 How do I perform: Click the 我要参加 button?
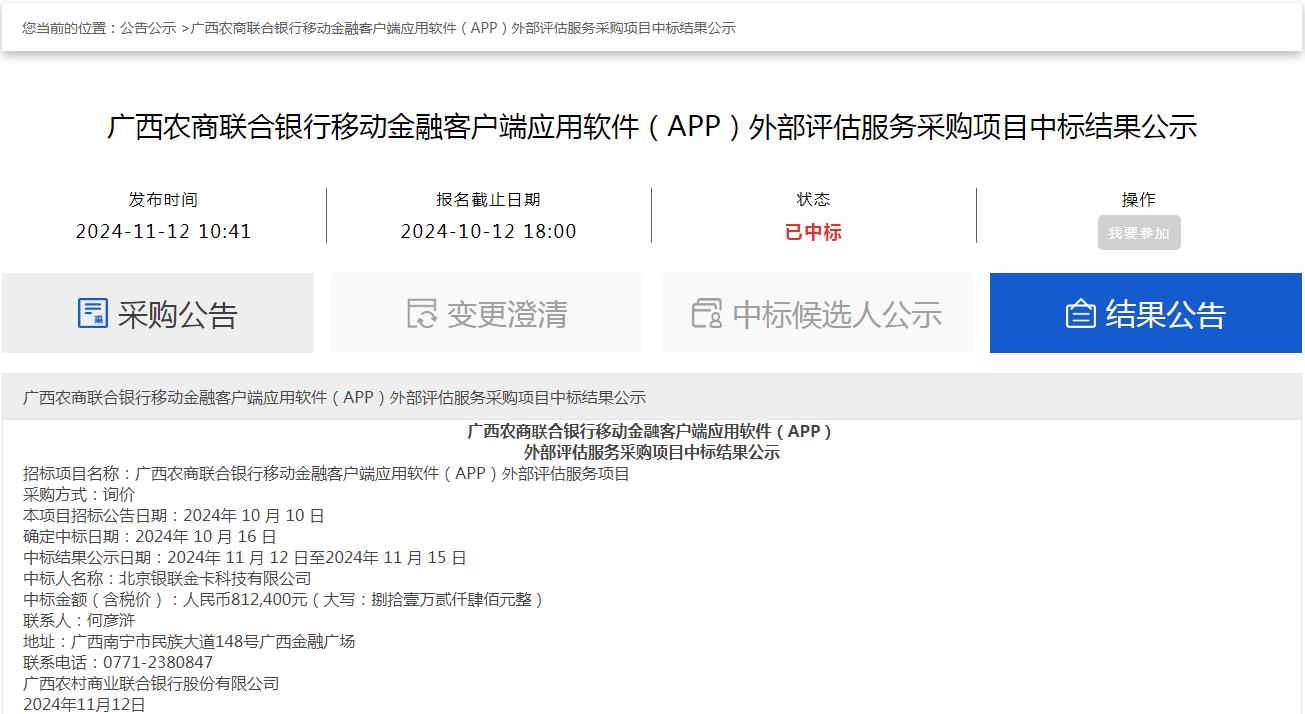(x=1139, y=233)
